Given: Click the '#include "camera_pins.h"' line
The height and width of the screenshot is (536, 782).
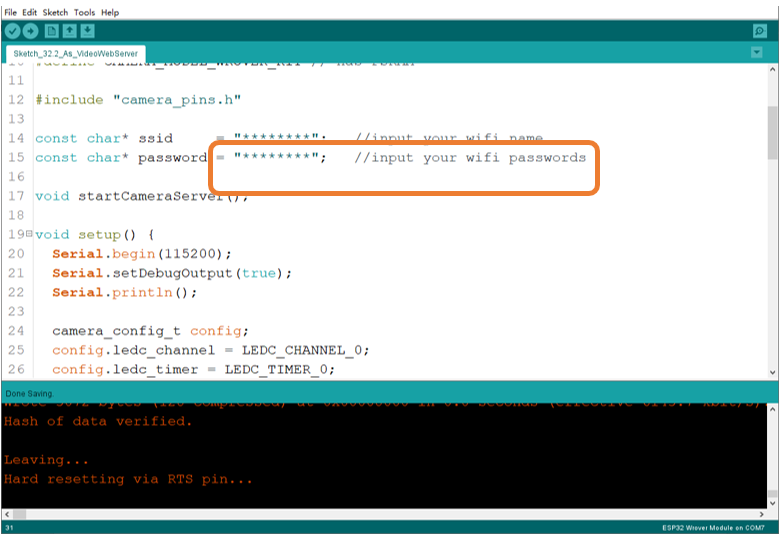Looking at the screenshot, I should pos(138,100).
